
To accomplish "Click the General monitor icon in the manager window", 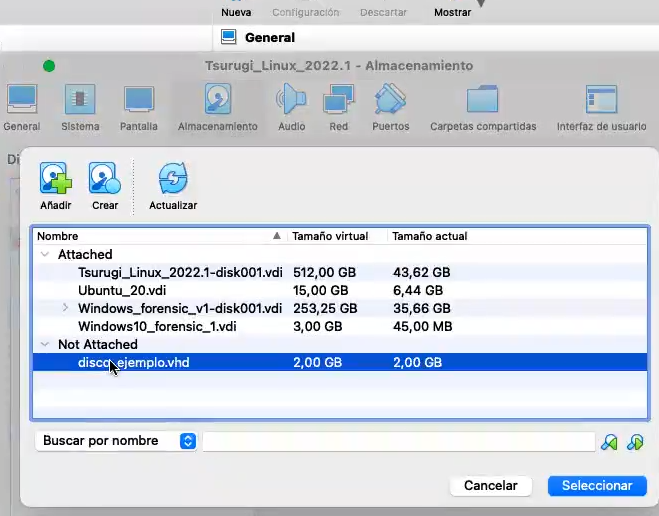I will click(x=229, y=37).
